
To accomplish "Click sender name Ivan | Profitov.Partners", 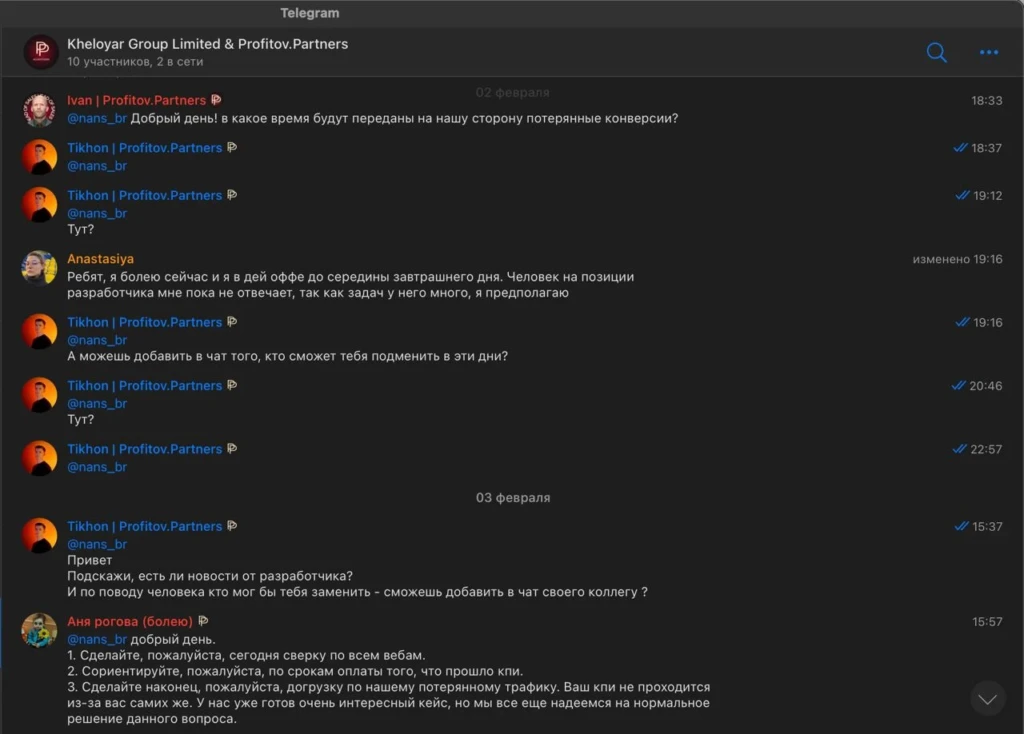I will (136, 100).
